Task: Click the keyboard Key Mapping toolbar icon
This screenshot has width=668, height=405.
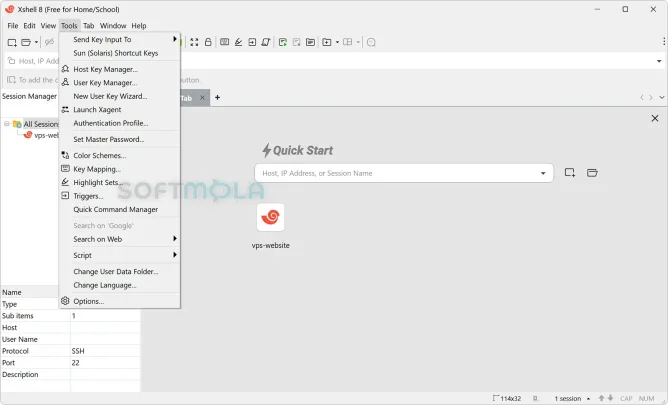Action: point(225,42)
